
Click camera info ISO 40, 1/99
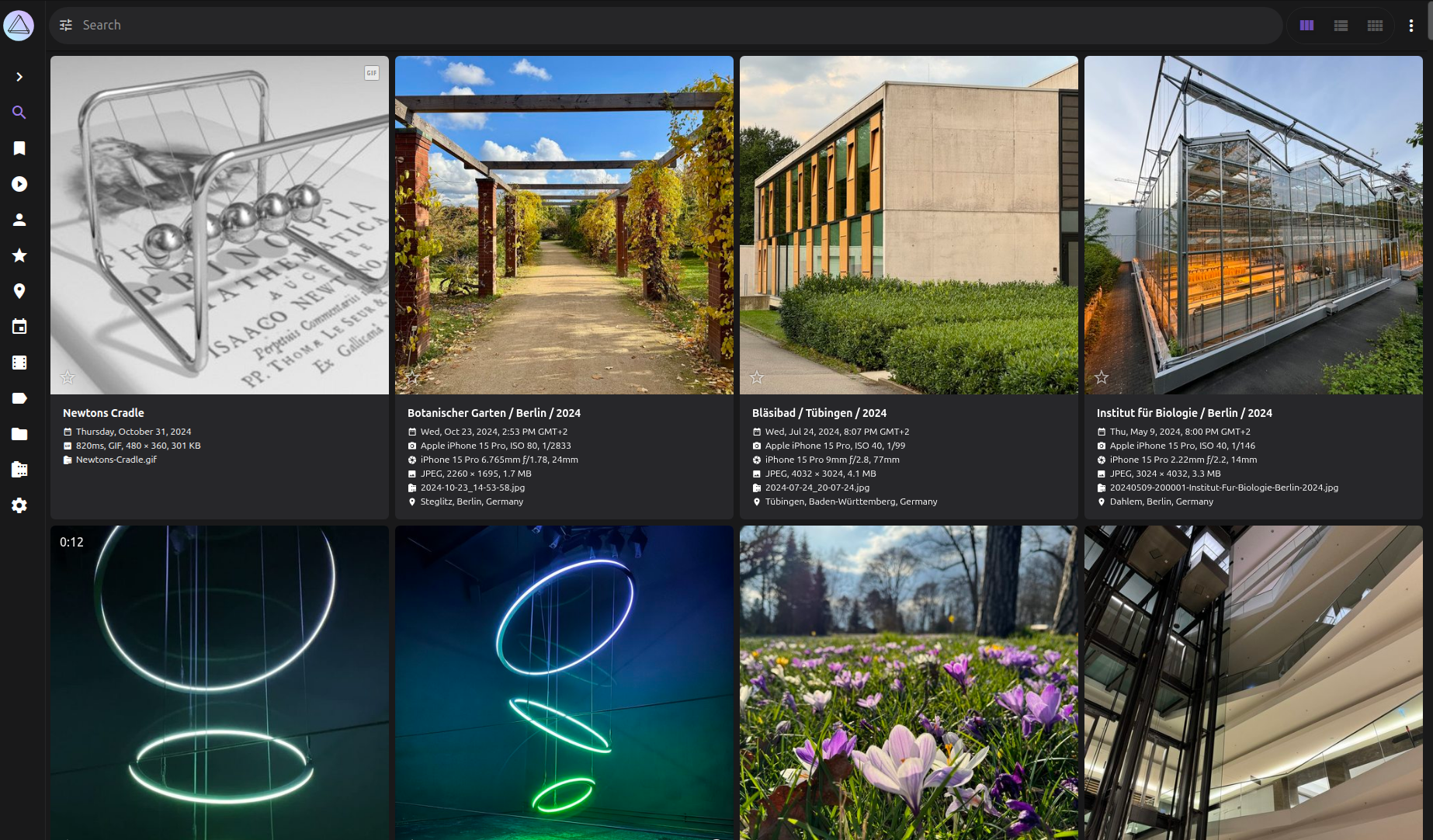coord(835,446)
